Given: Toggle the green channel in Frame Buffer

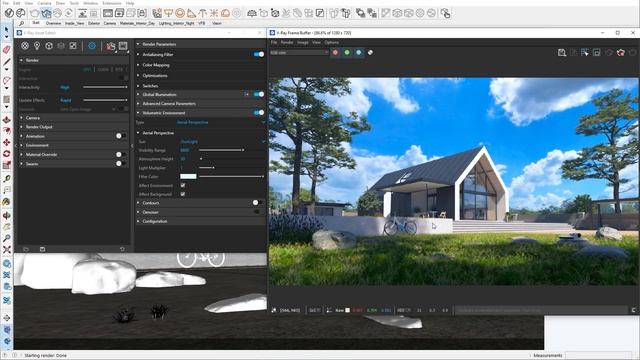Looking at the screenshot, I should [x=347, y=52].
